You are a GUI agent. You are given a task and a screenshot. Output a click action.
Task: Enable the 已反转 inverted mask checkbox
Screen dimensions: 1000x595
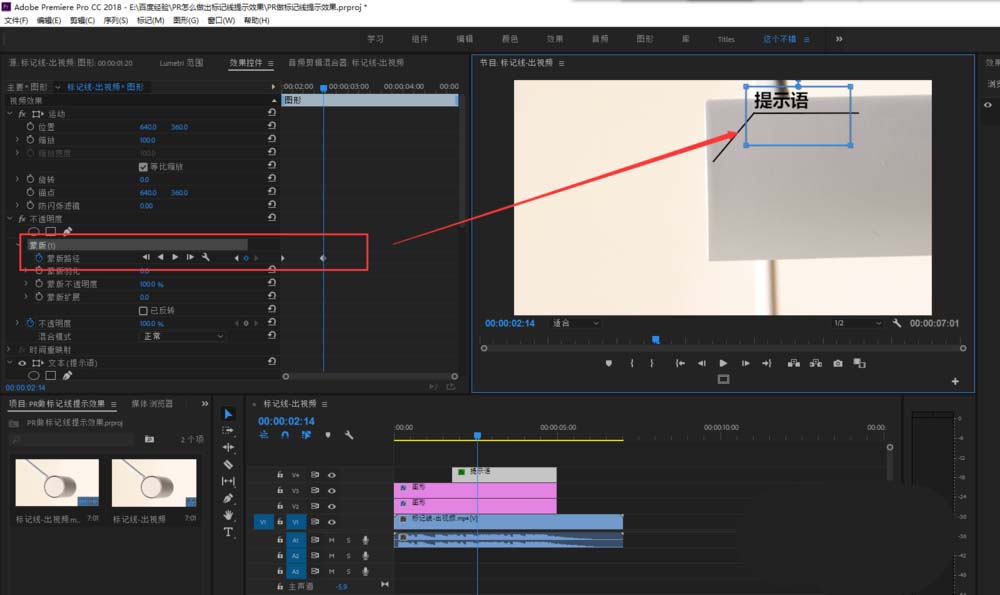[143, 310]
